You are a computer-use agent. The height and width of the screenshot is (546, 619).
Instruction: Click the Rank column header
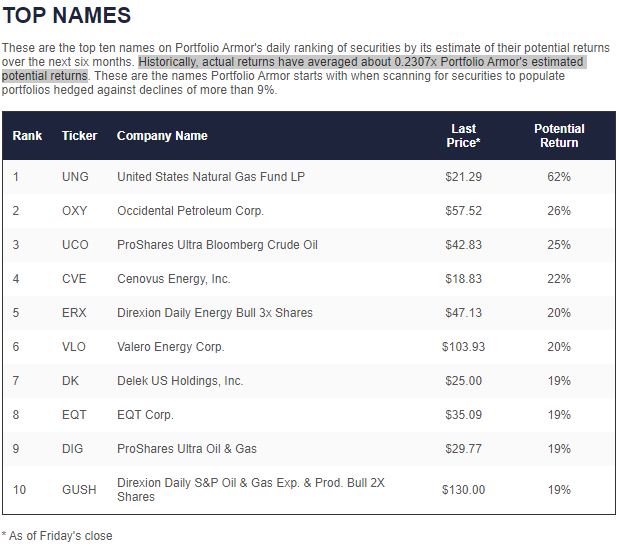click(x=27, y=136)
